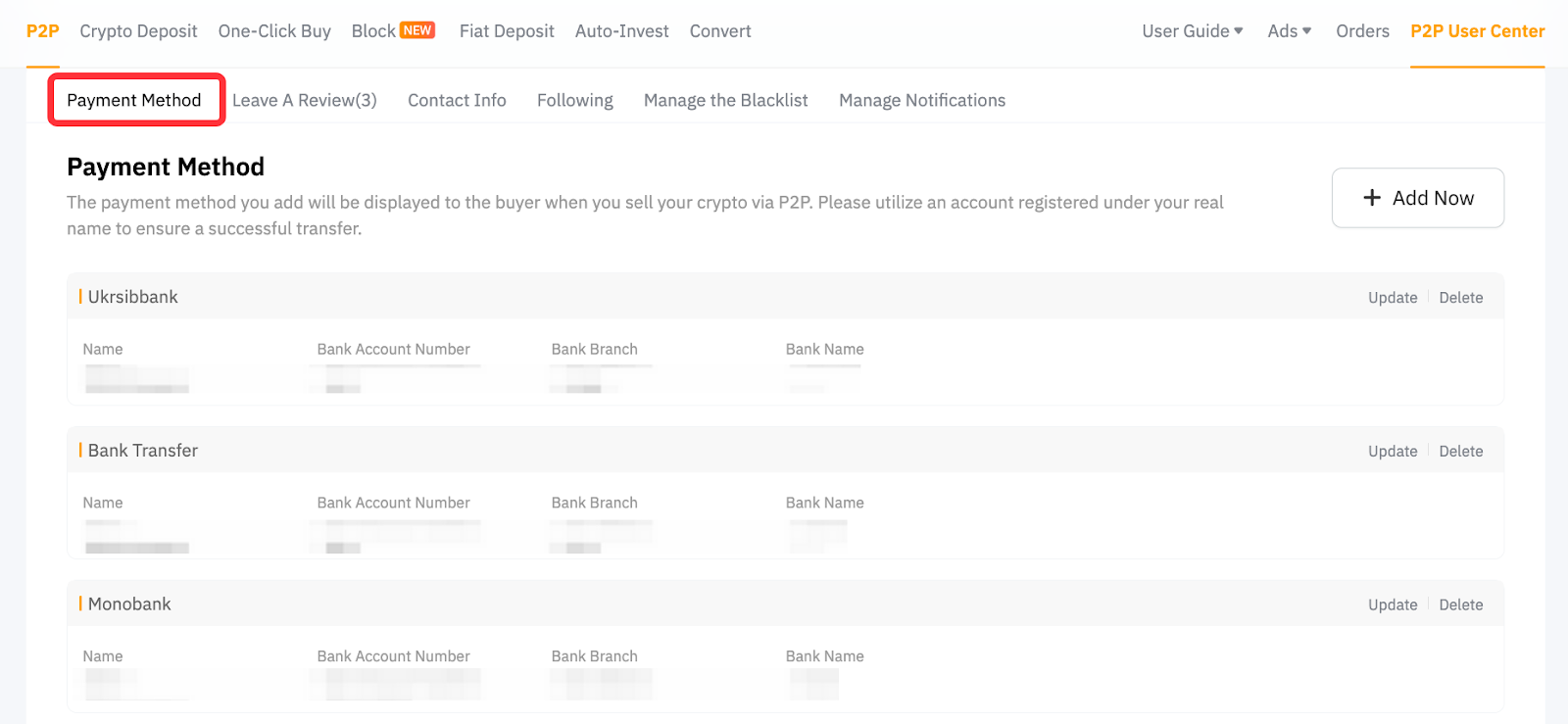This screenshot has height=724, width=1568.
Task: Open the Convert page
Action: point(720,31)
